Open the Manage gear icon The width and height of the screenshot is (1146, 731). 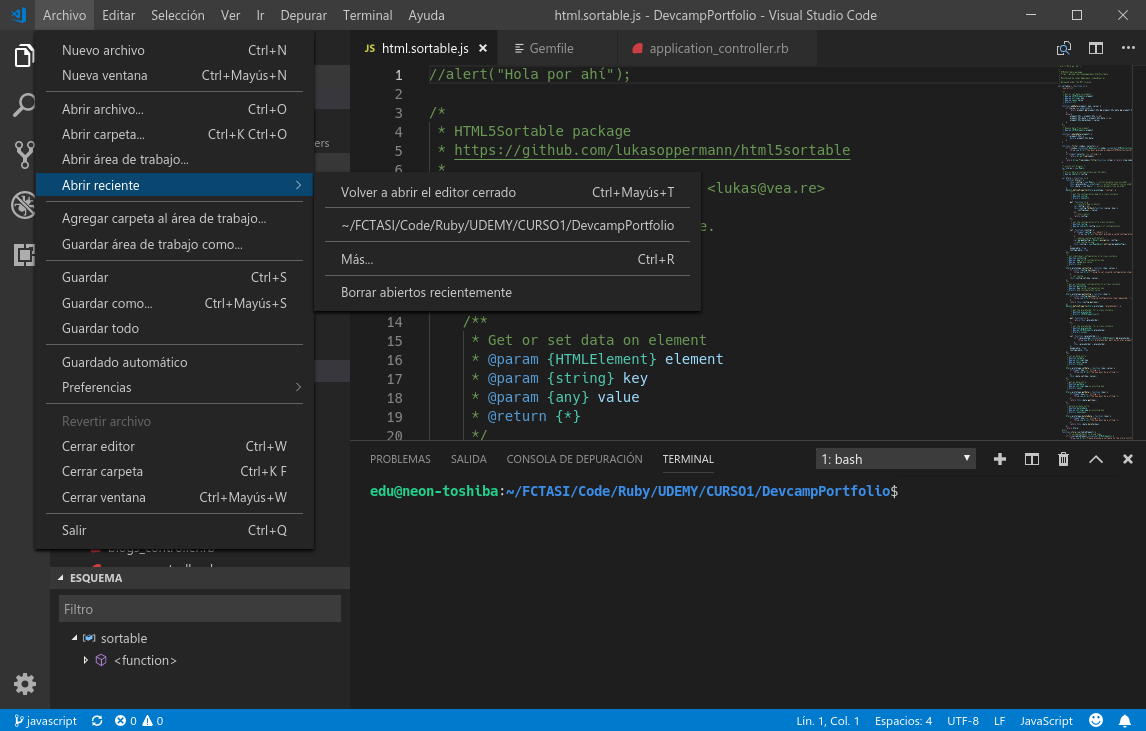click(x=24, y=684)
